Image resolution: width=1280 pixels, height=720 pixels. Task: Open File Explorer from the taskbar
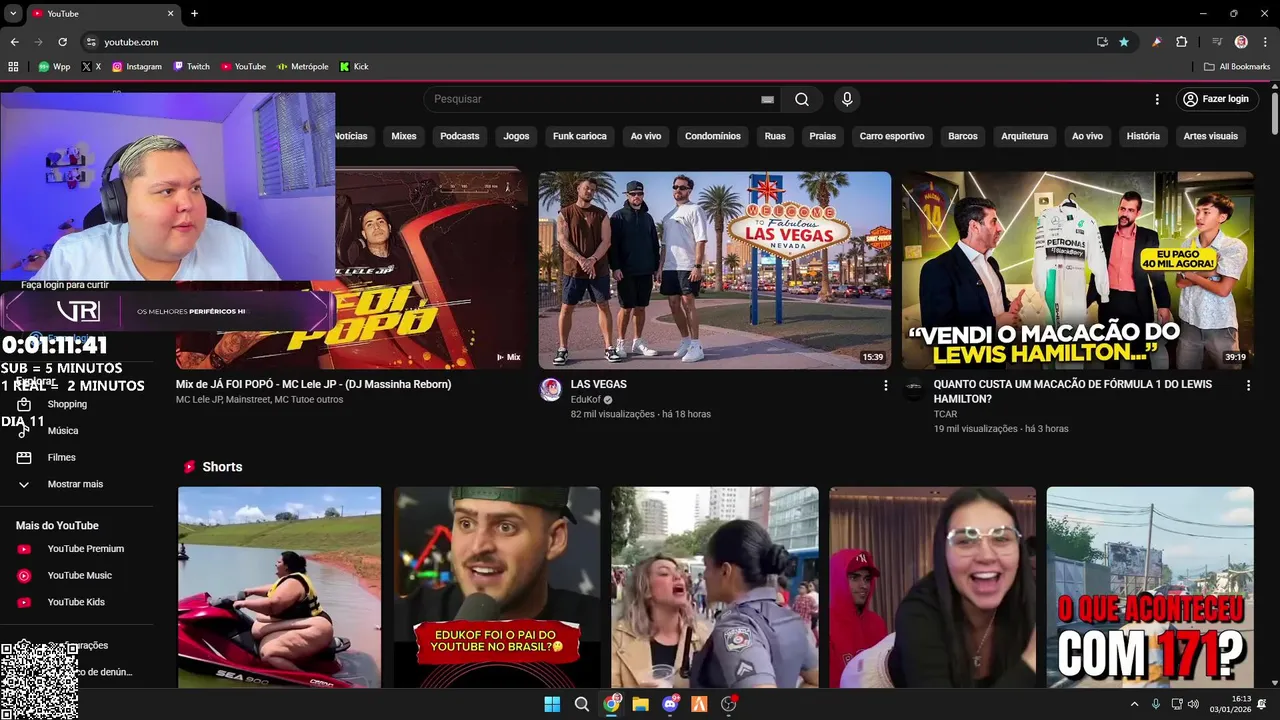pyautogui.click(x=640, y=704)
